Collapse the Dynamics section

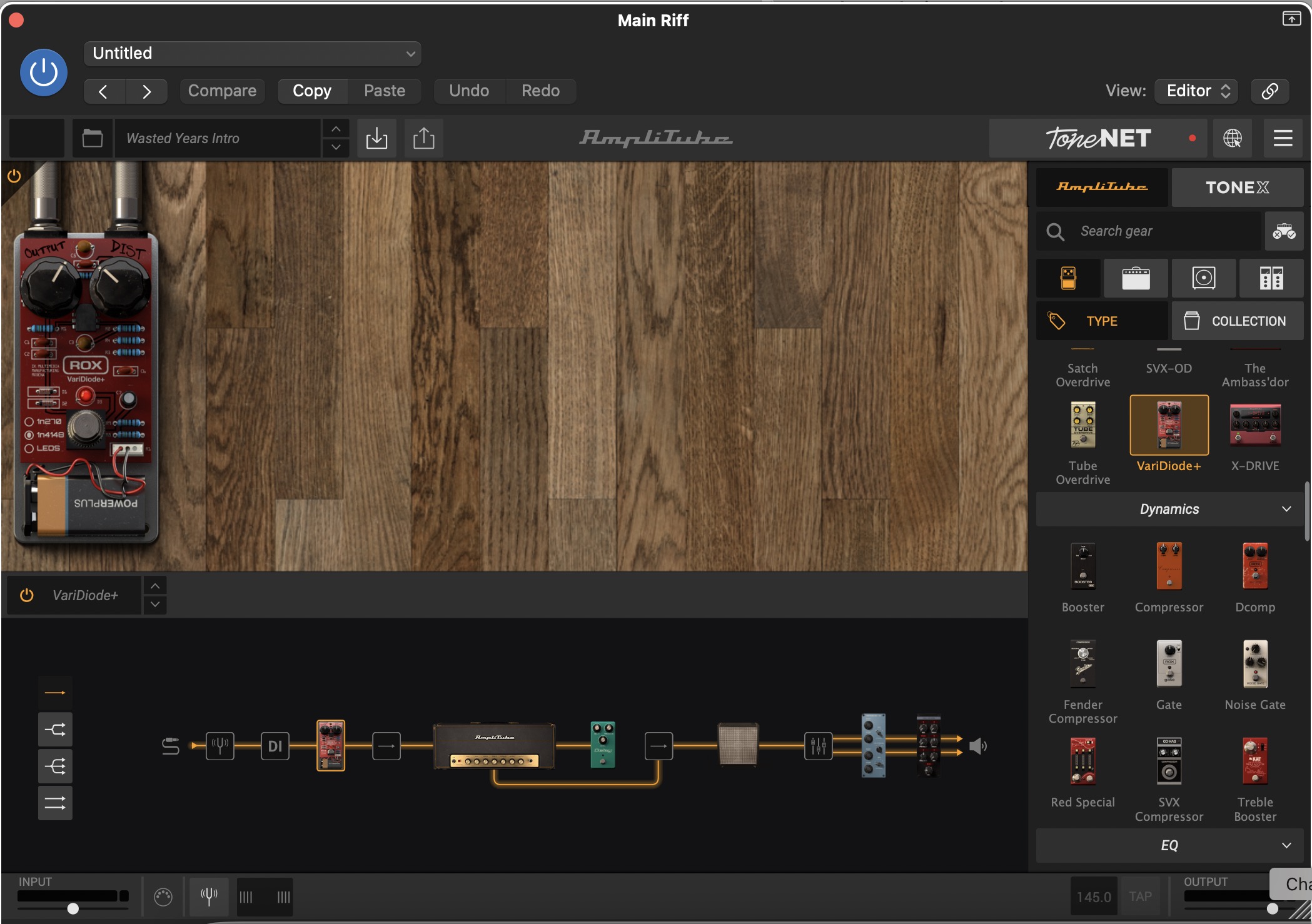(1169, 509)
